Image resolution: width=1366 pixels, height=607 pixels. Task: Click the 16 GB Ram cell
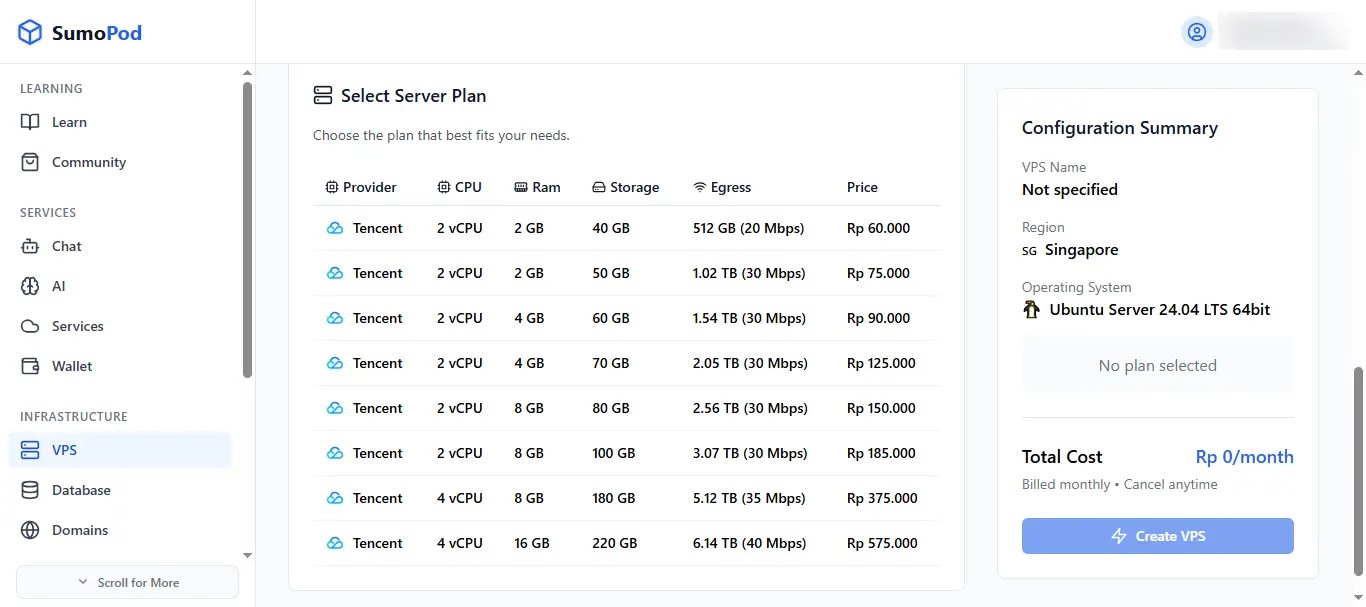532,543
